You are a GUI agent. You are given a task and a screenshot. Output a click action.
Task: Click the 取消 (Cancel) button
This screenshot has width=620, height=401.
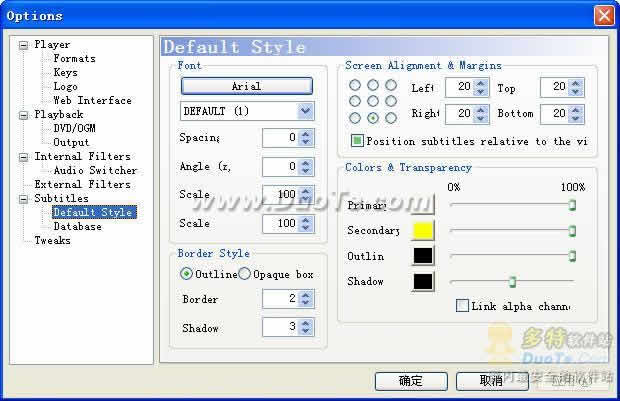click(492, 381)
